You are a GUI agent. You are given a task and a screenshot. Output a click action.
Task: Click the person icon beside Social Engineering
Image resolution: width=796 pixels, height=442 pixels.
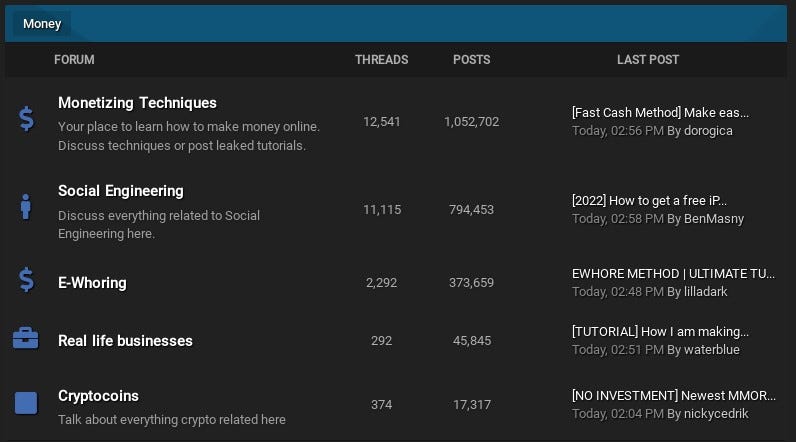pos(25,207)
